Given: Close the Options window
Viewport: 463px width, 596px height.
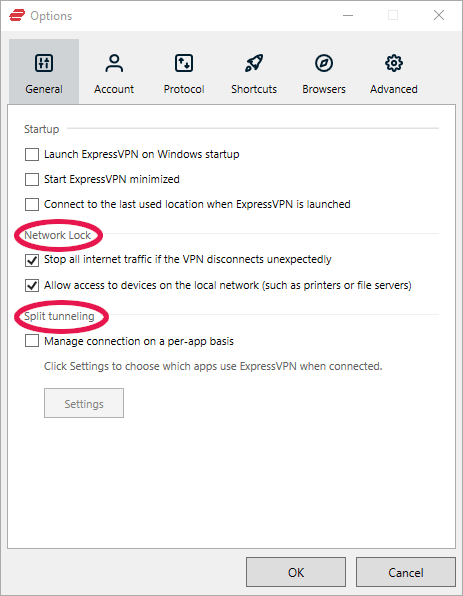Looking at the screenshot, I should point(439,15).
